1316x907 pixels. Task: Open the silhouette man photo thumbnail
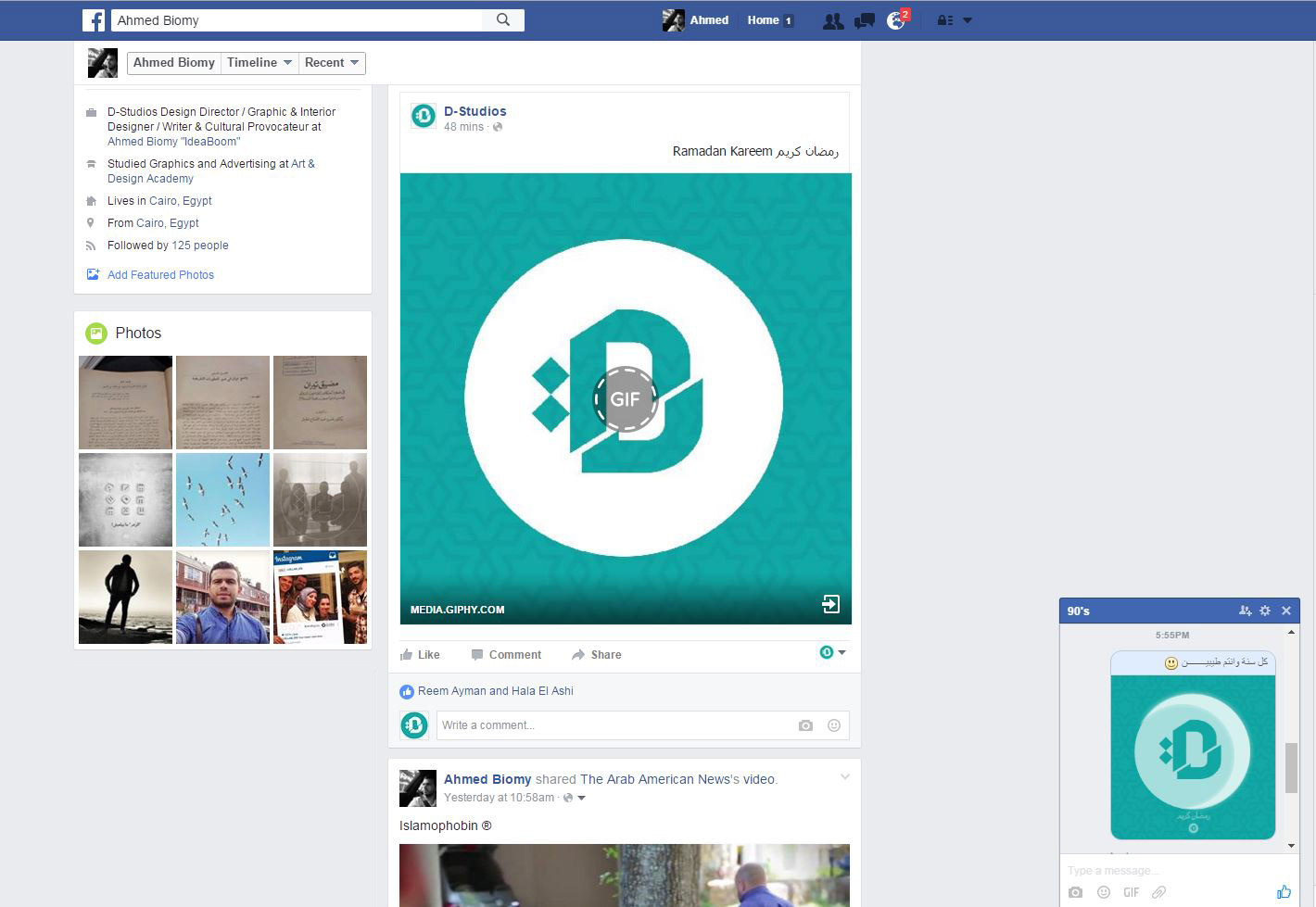tap(125, 597)
